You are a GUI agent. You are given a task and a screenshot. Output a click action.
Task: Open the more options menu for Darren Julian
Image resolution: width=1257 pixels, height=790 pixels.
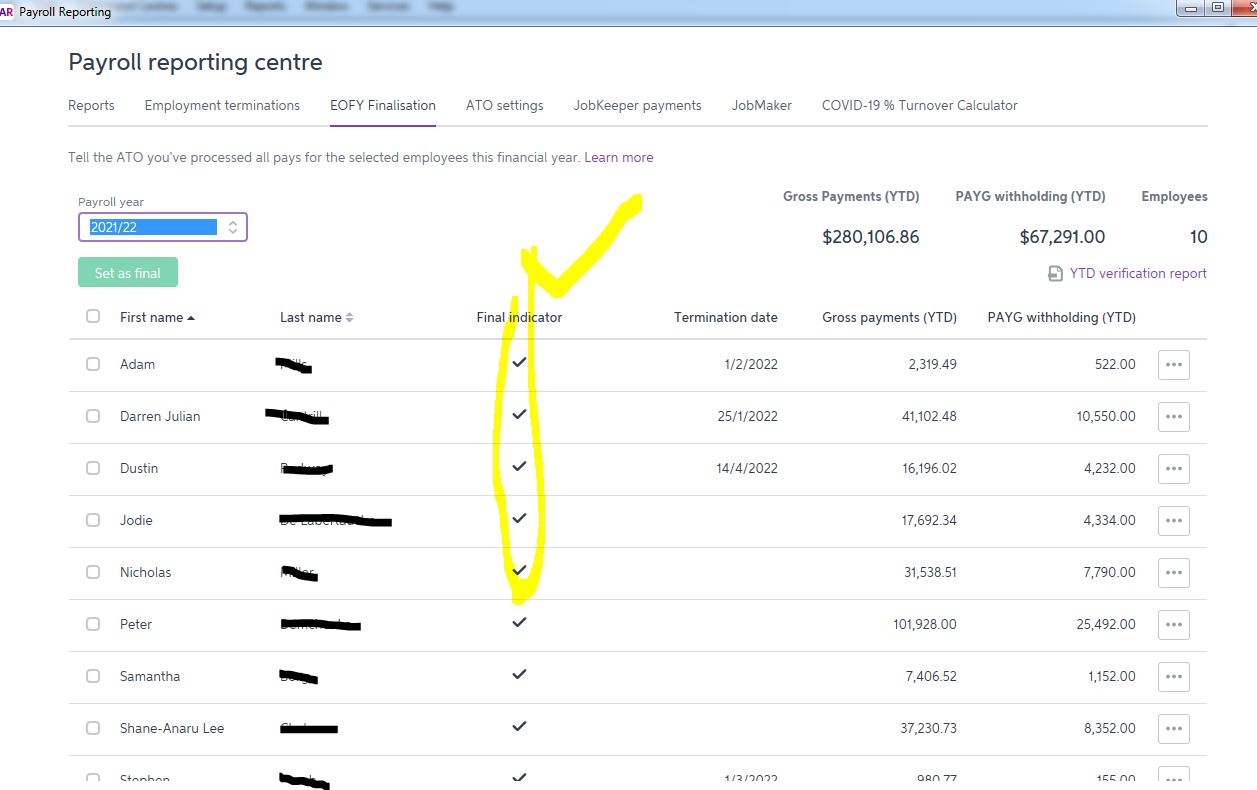[x=1173, y=417]
